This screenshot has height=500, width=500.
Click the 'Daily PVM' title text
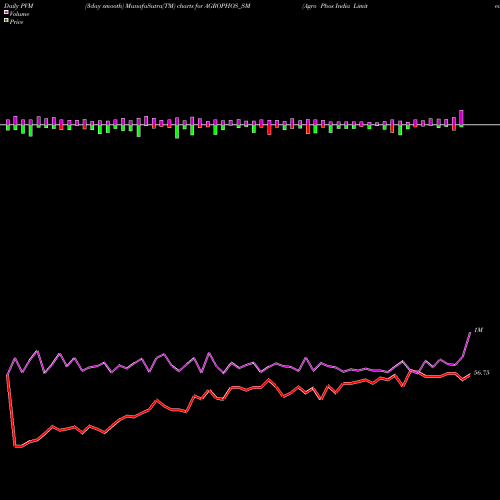click(19, 6)
